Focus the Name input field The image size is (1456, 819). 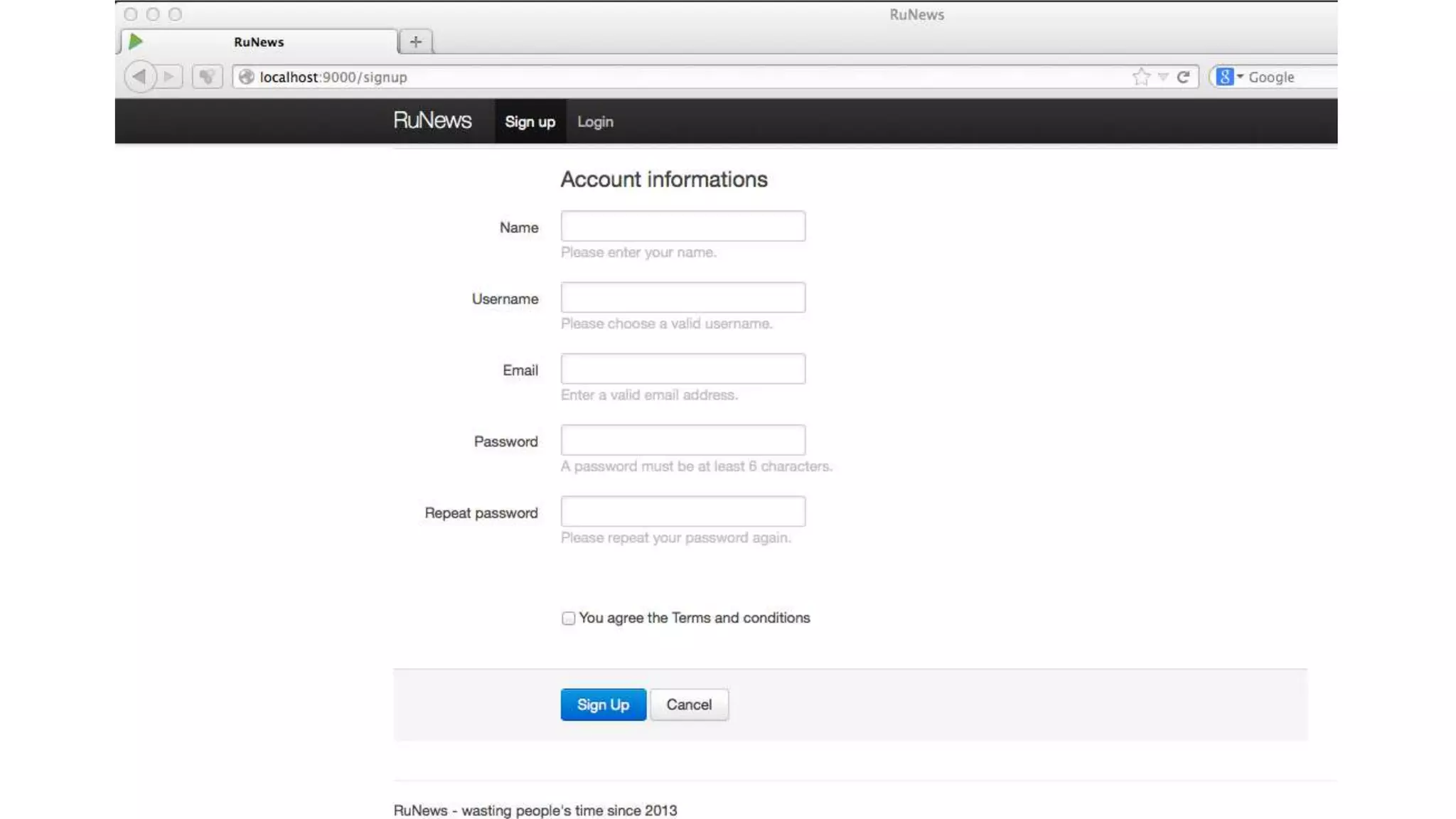click(x=682, y=226)
